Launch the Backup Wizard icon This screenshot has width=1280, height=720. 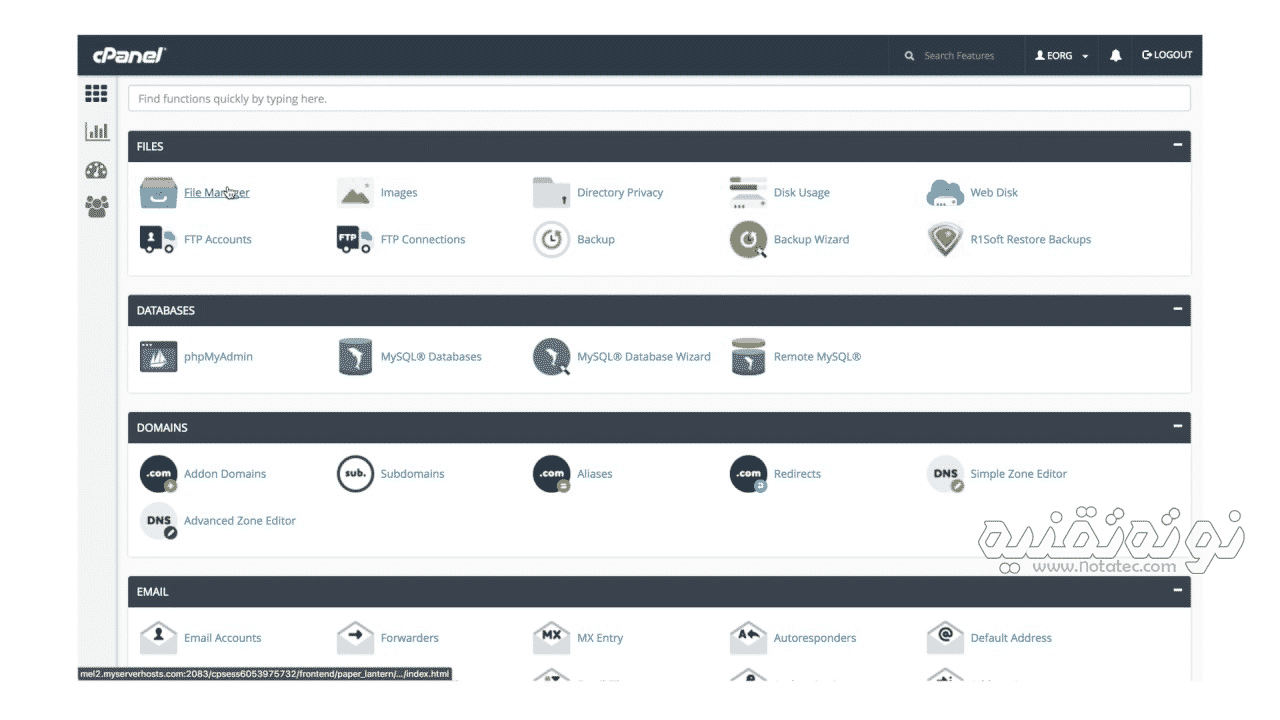(748, 240)
